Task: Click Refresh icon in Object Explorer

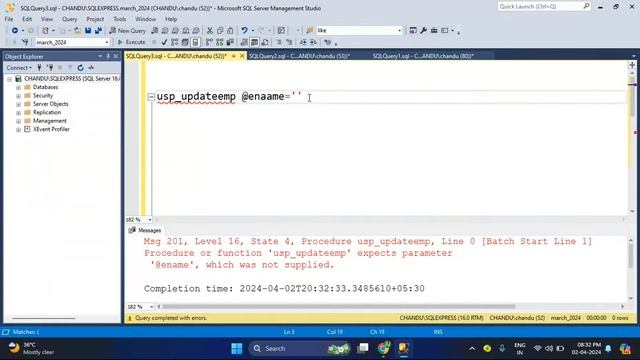Action: (x=80, y=68)
